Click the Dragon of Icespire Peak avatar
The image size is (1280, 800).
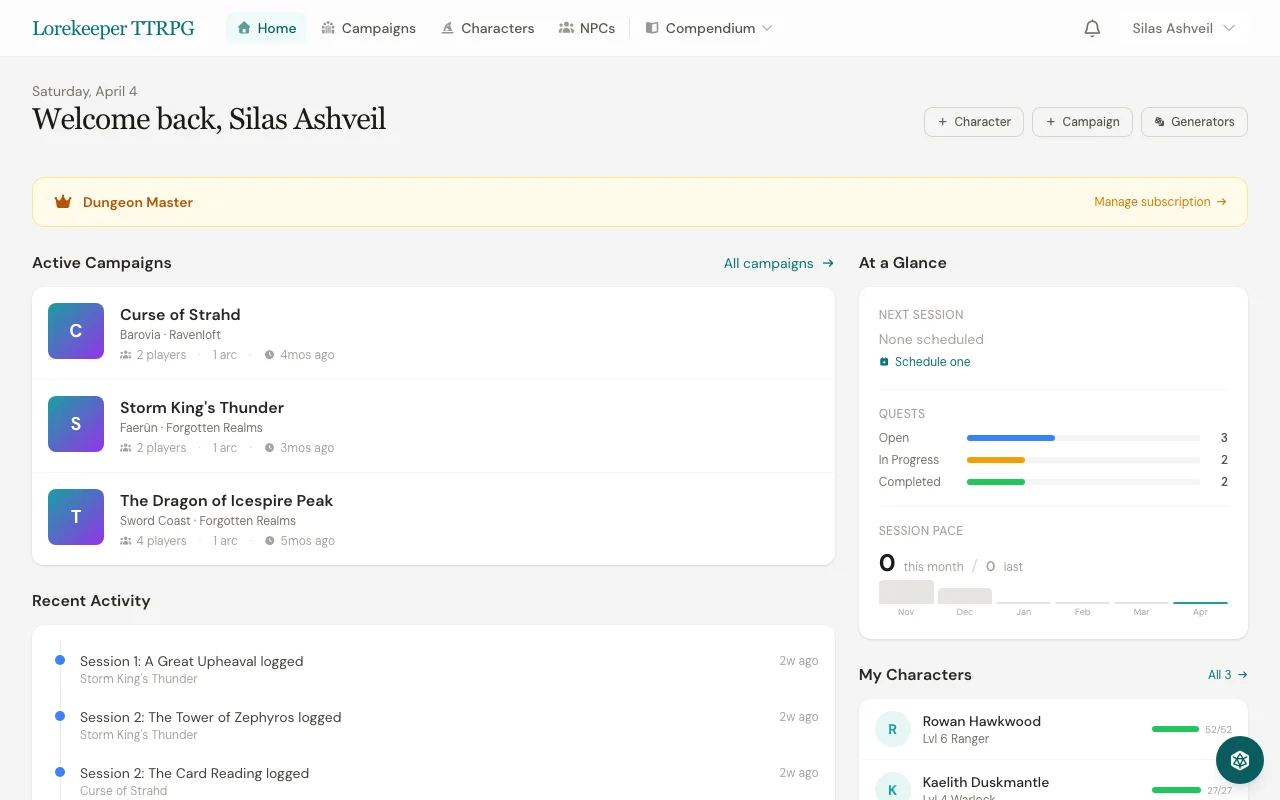(x=76, y=517)
